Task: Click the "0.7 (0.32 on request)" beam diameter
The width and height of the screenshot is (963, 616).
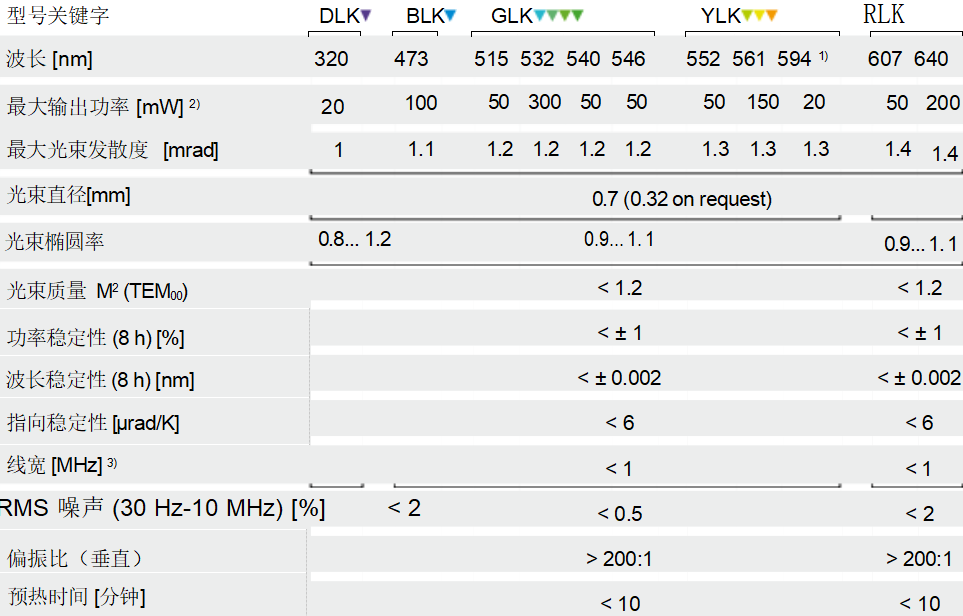Action: 682,198
